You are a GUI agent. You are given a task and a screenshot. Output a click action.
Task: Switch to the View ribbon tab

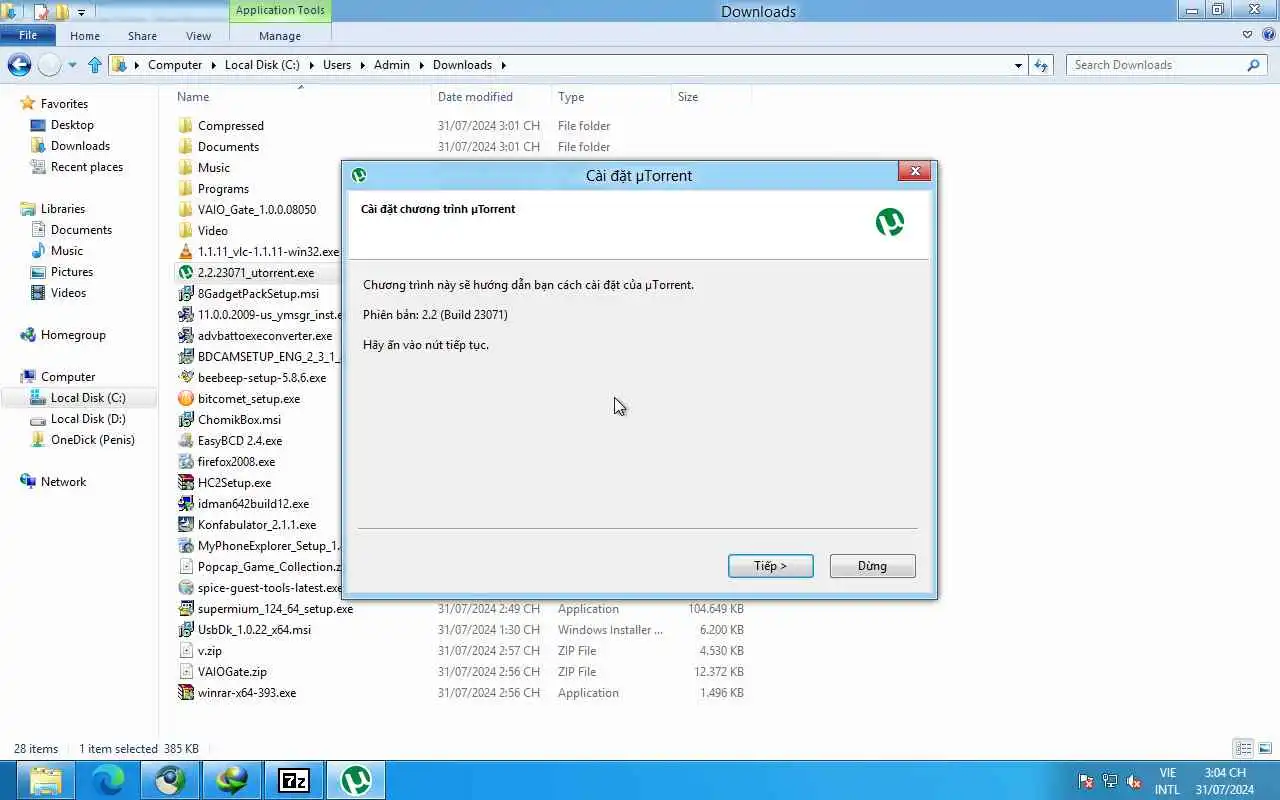coord(198,36)
